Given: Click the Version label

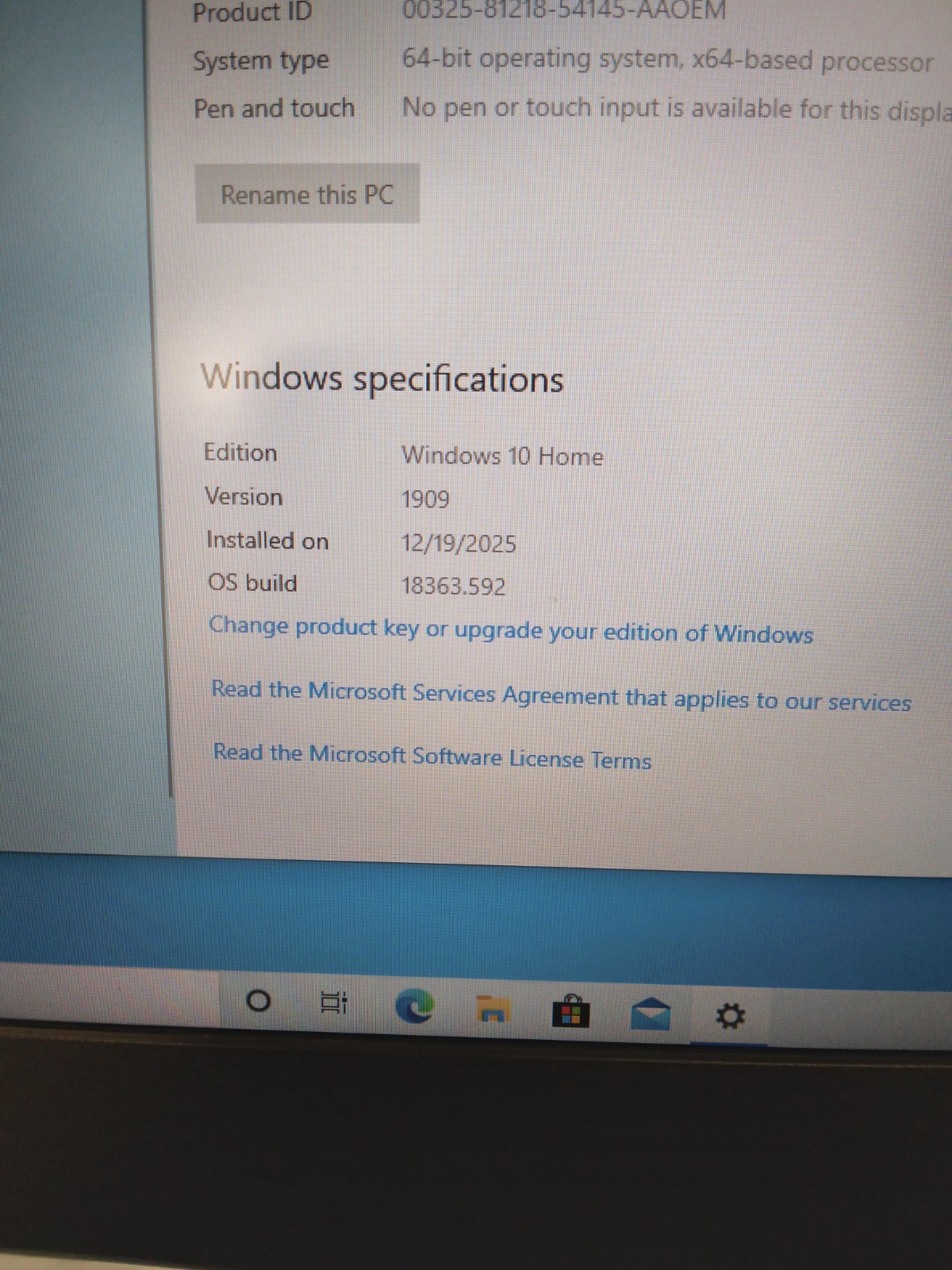Looking at the screenshot, I should pyautogui.click(x=244, y=497).
